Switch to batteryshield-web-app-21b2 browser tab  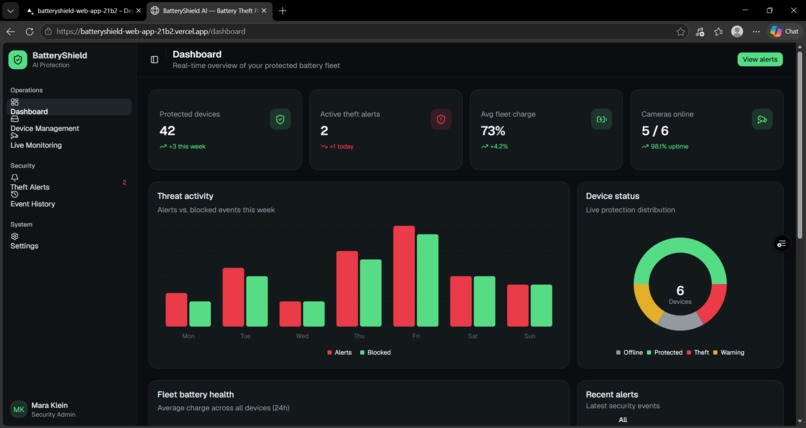pos(82,11)
